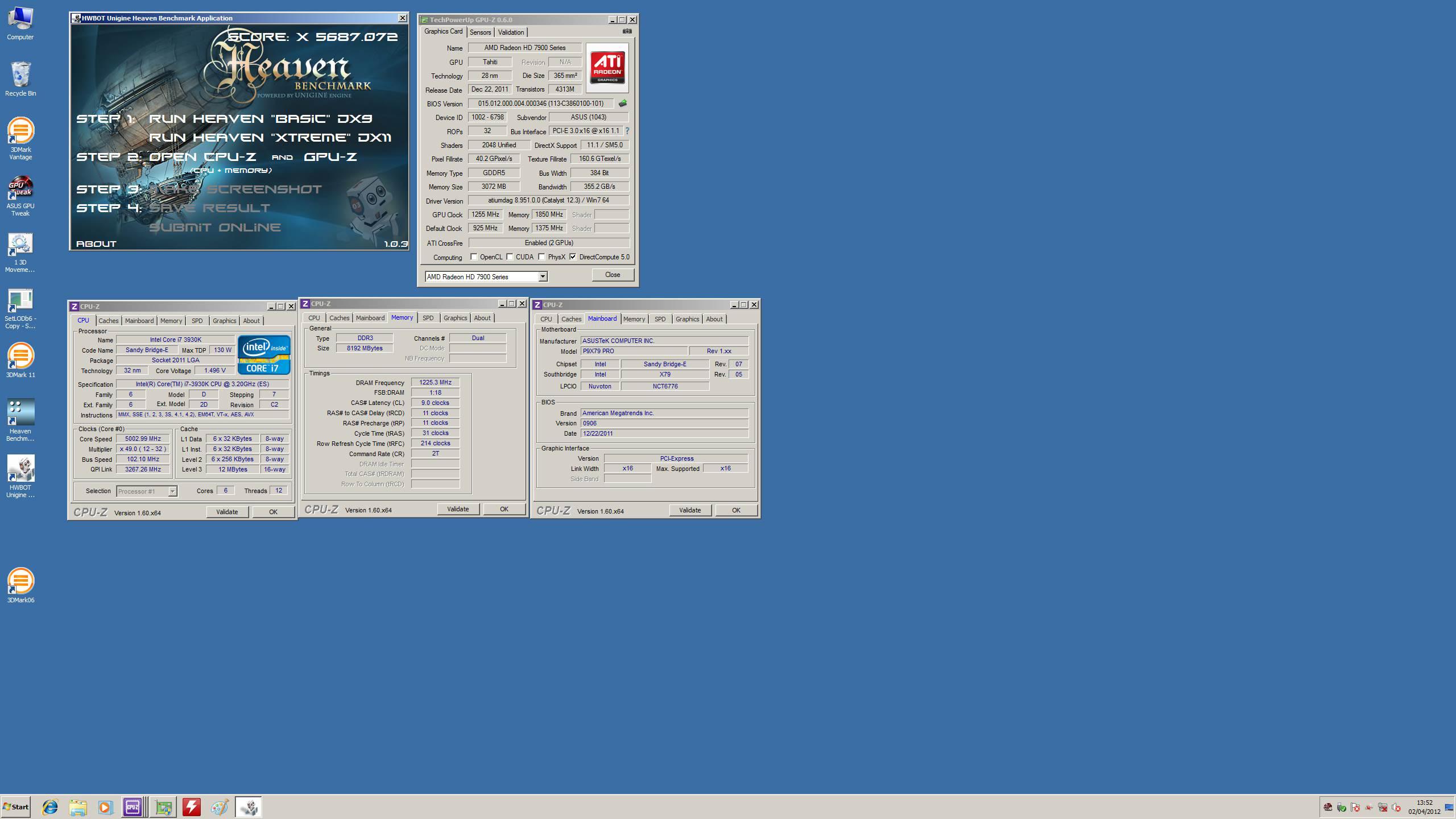Click Run Heaven "Basic" DX9

coord(260,118)
